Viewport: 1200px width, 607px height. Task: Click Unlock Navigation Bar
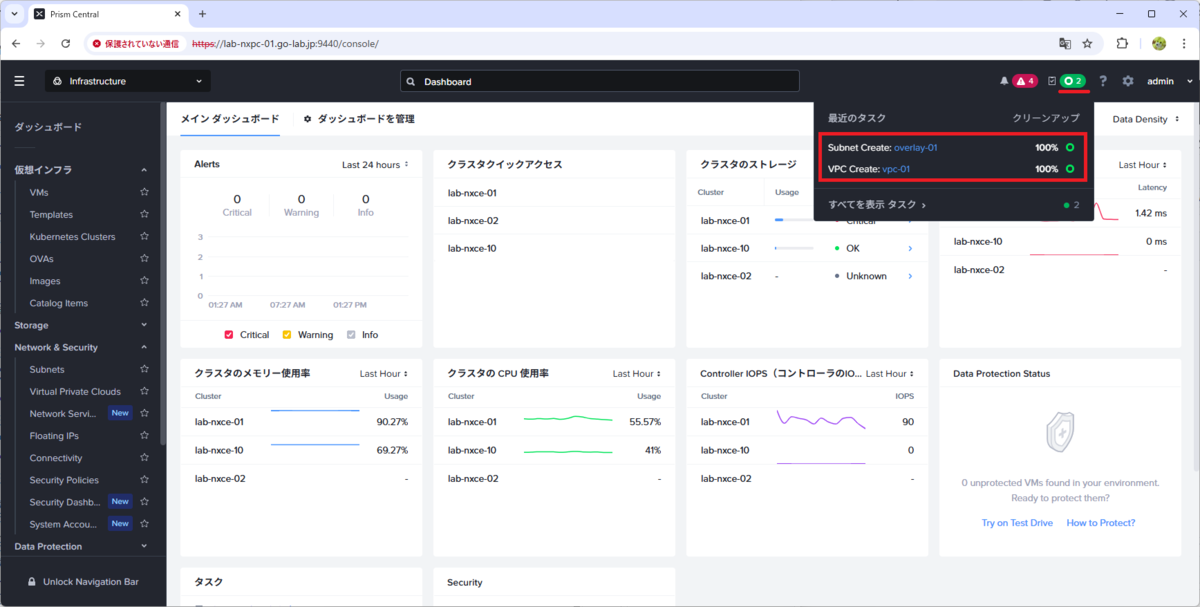[83, 581]
